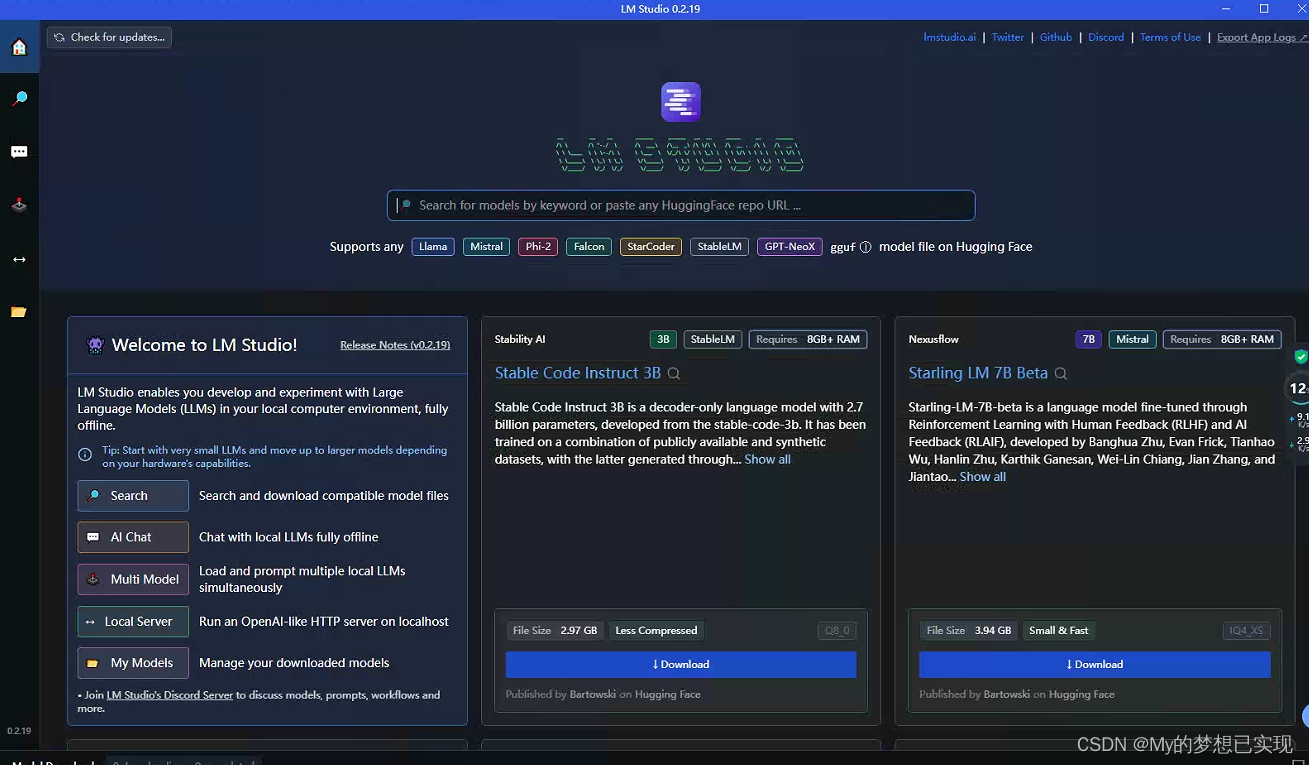
Task: Open the My Models button in Welcome panel
Action: (133, 663)
